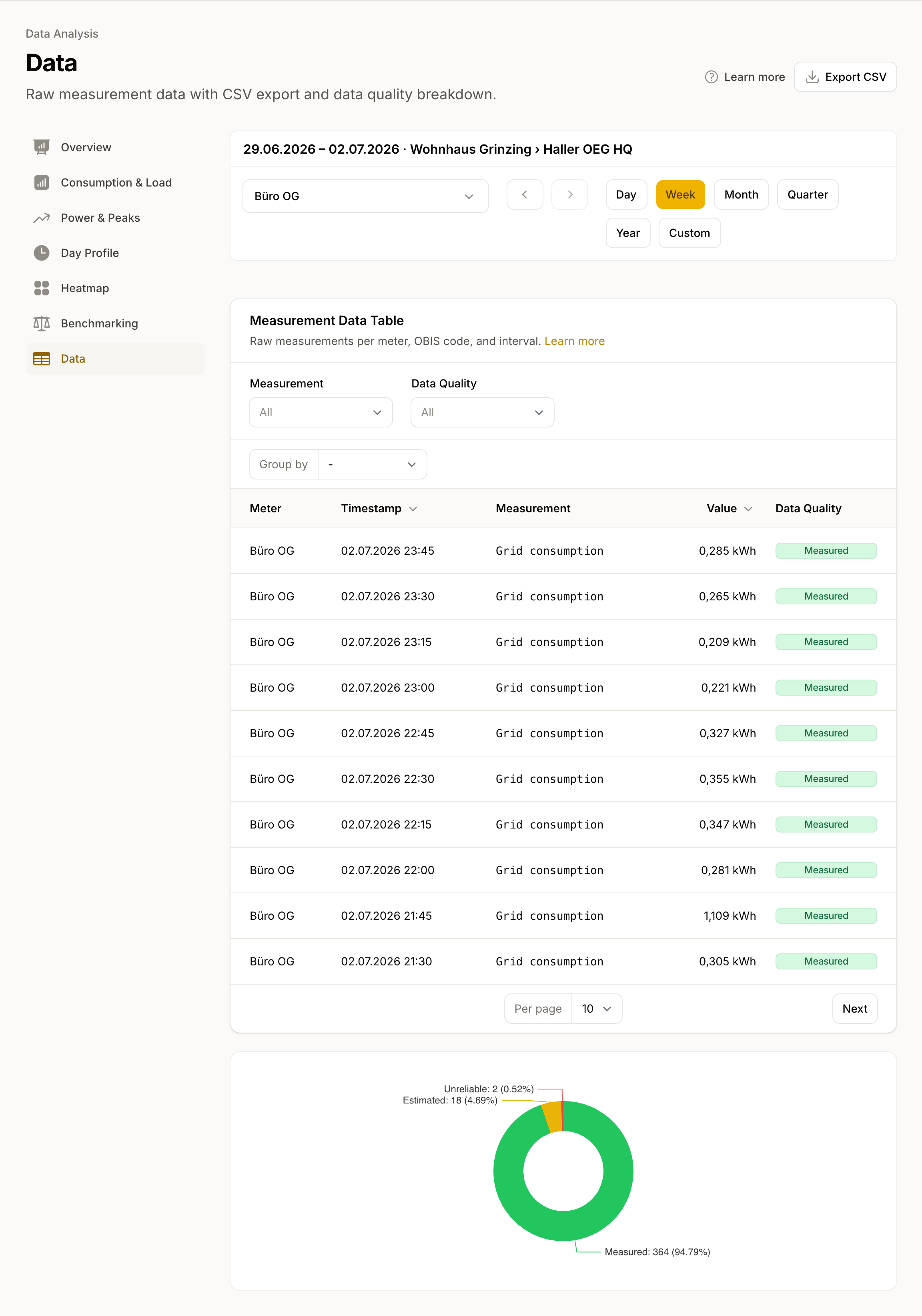This screenshot has width=922, height=1316.
Task: Click value 0,285 kWh
Action: (x=727, y=551)
